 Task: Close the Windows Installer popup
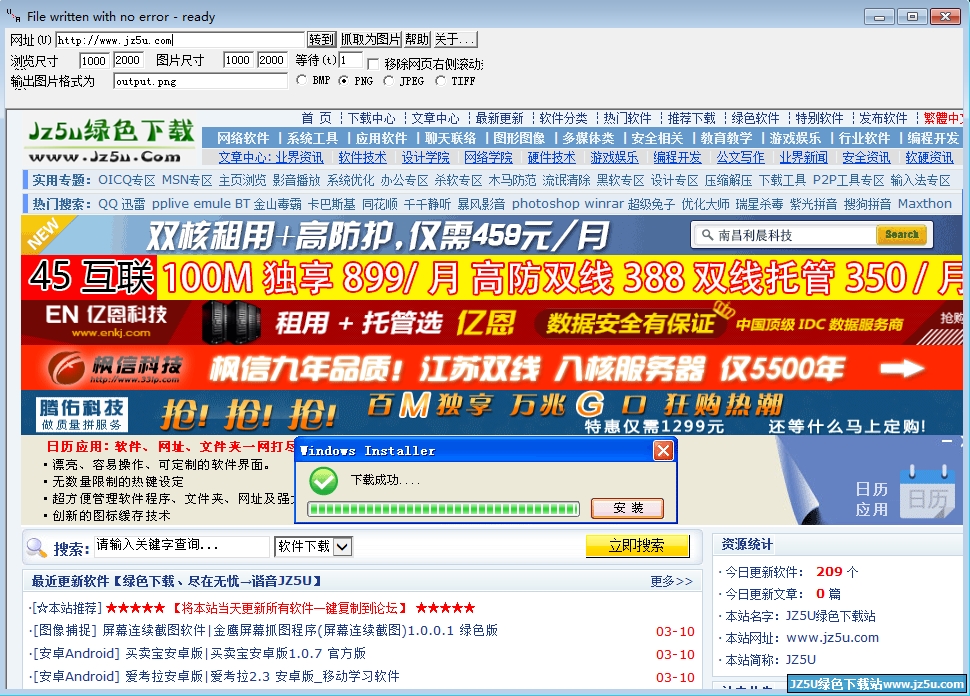click(663, 450)
